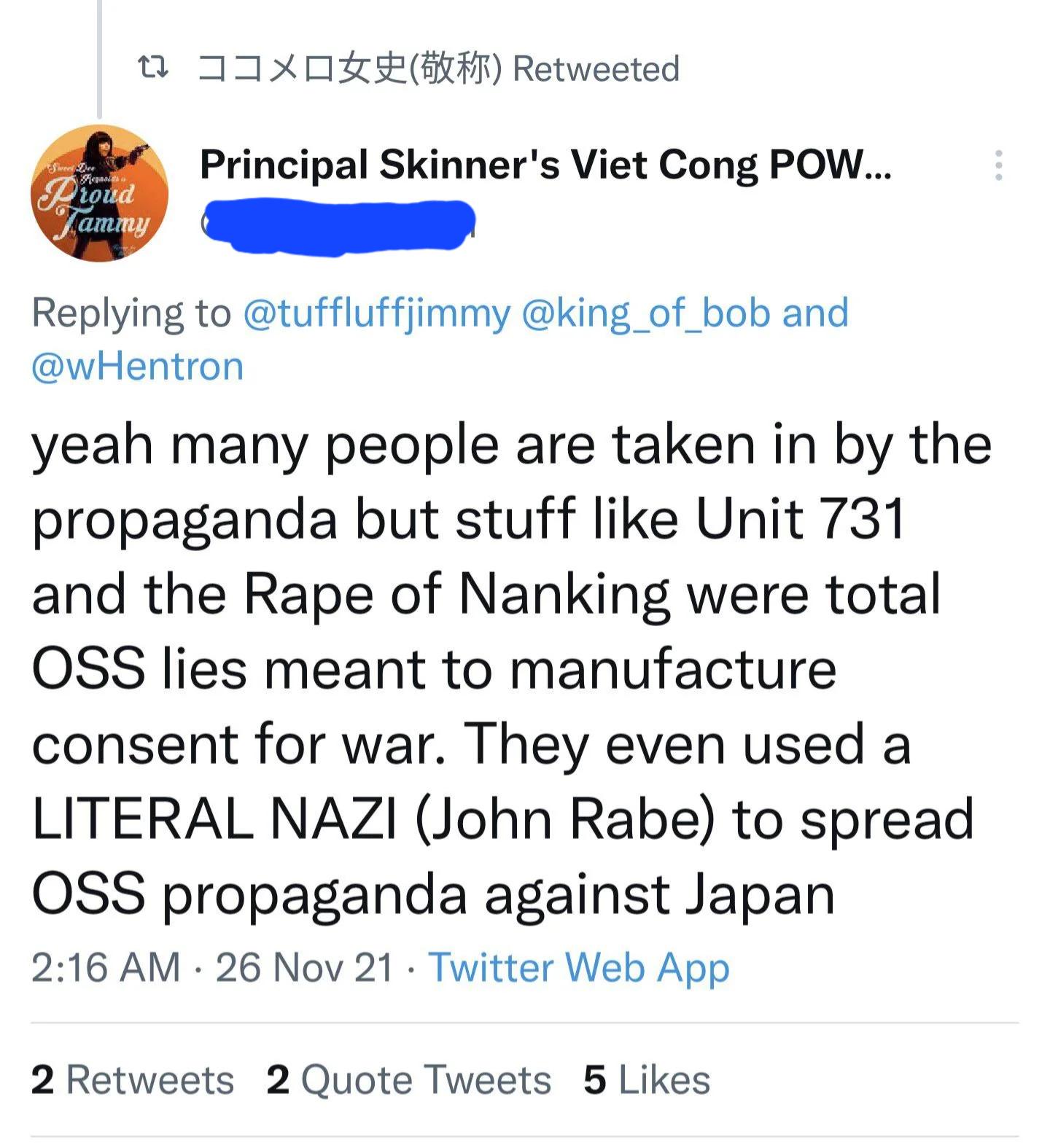Viewport: 1050px width, 1148px height.
Task: View the 2 Quote Tweets list
Action: [x=408, y=1079]
